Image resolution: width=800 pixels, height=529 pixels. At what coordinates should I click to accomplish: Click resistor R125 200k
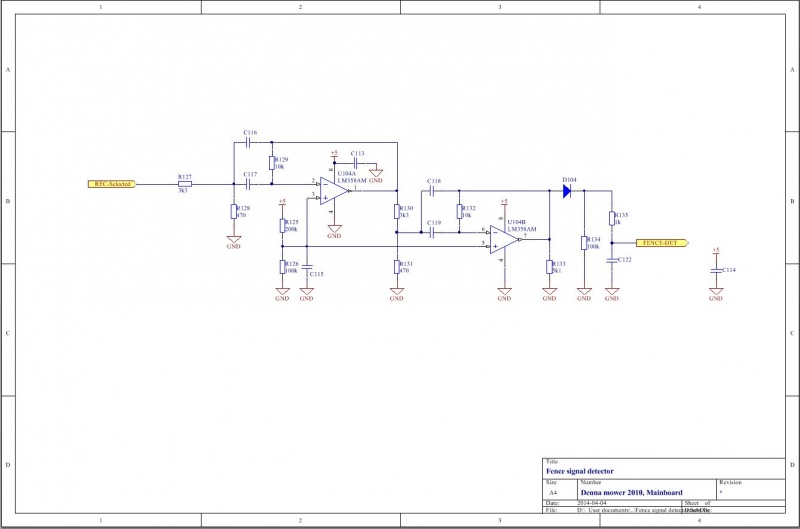[x=282, y=226]
